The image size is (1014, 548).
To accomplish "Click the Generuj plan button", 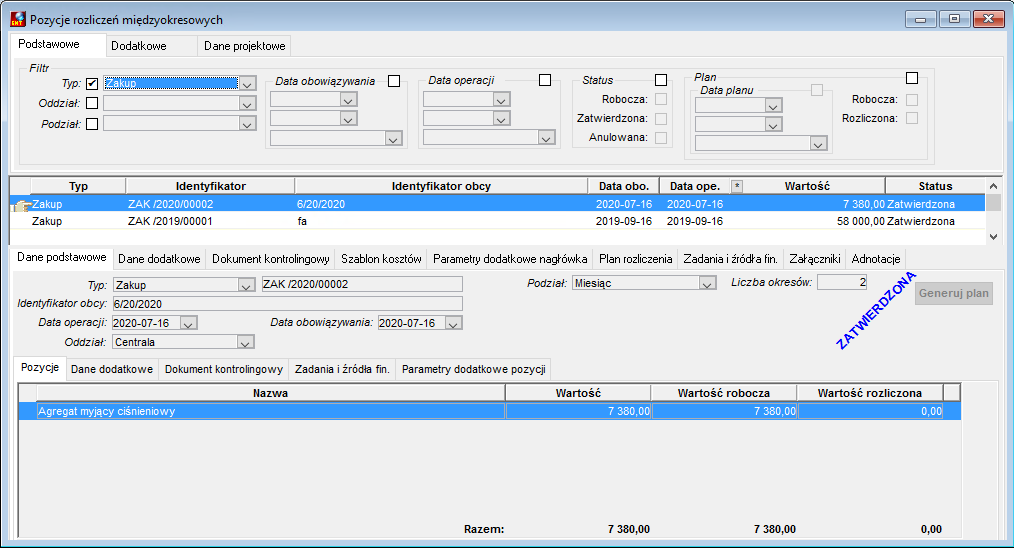I will pos(954,293).
